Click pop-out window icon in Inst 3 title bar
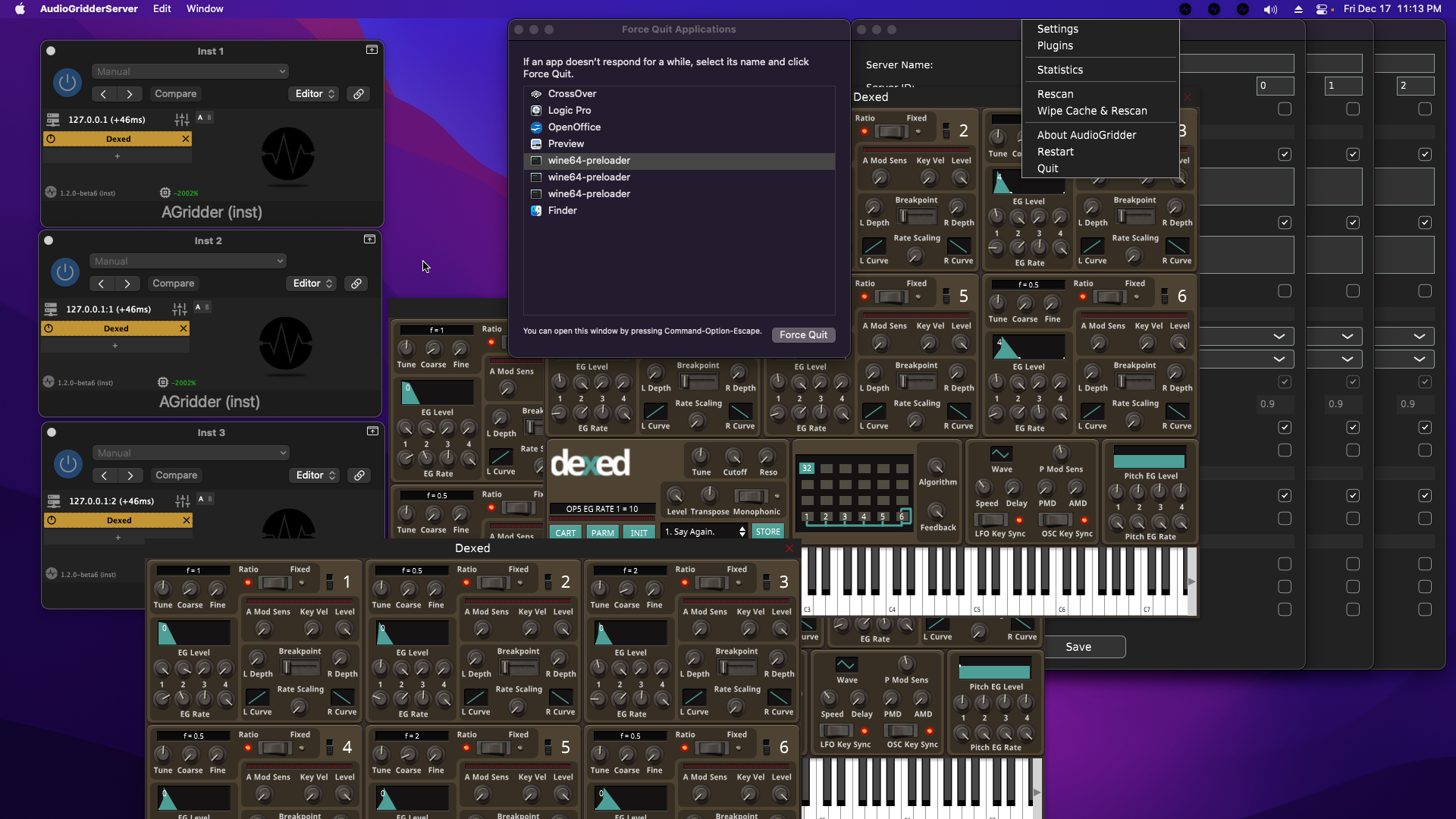Image resolution: width=1456 pixels, height=819 pixels. (x=372, y=431)
